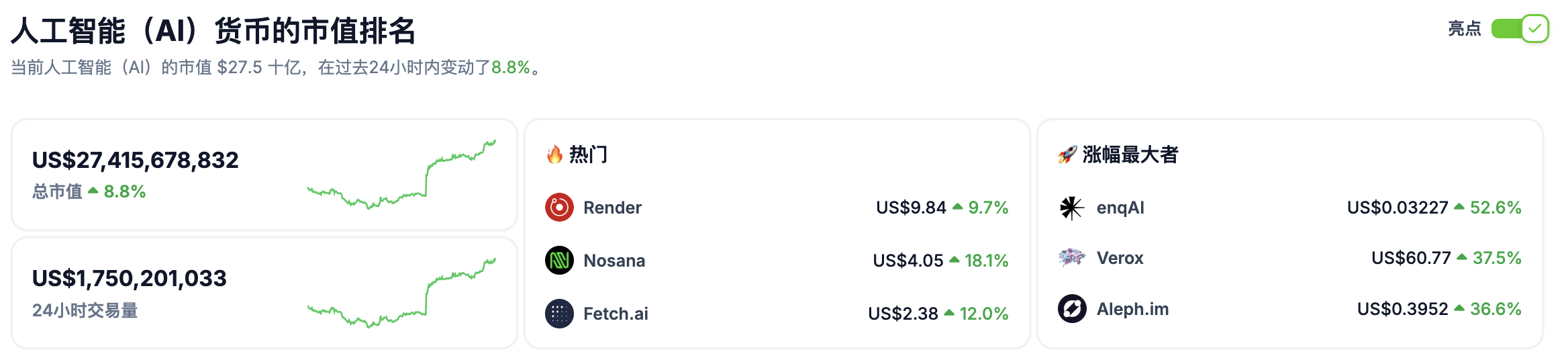Open the Fetch.ai coin link
The image size is (1568, 360).
tap(616, 314)
